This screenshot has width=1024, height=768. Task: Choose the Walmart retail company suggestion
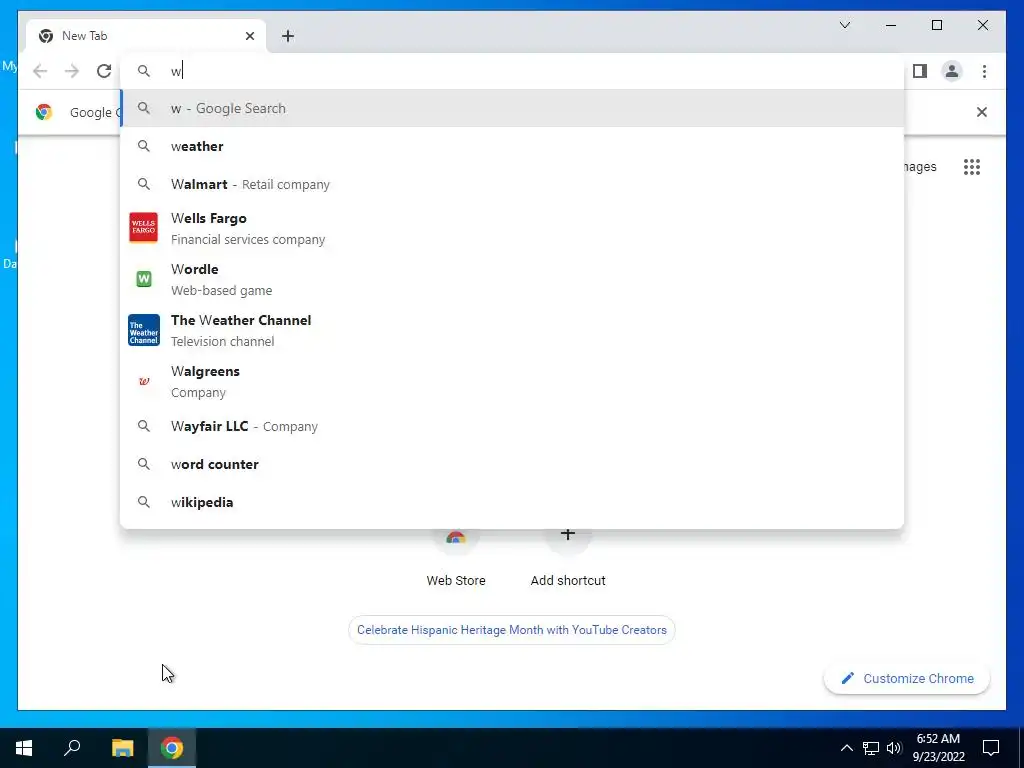(513, 184)
